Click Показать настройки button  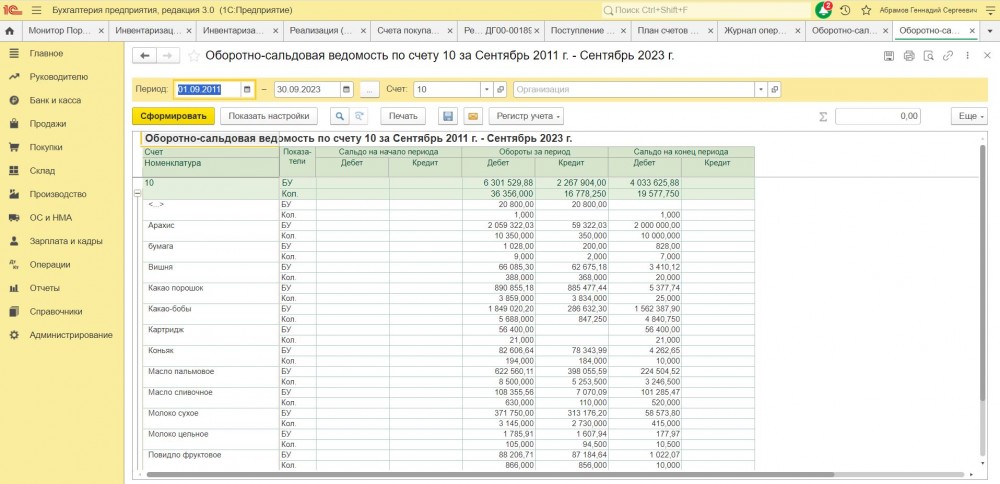tap(270, 116)
